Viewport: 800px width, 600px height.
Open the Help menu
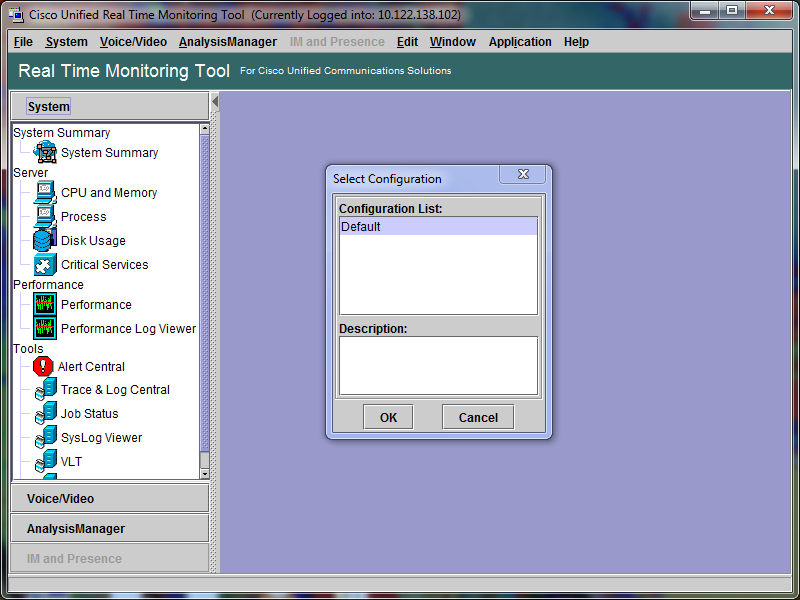(576, 42)
